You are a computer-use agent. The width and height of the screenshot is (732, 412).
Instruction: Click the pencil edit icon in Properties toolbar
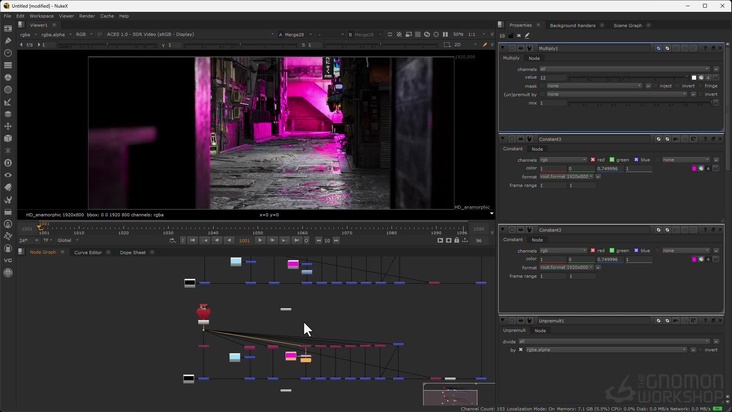527,35
